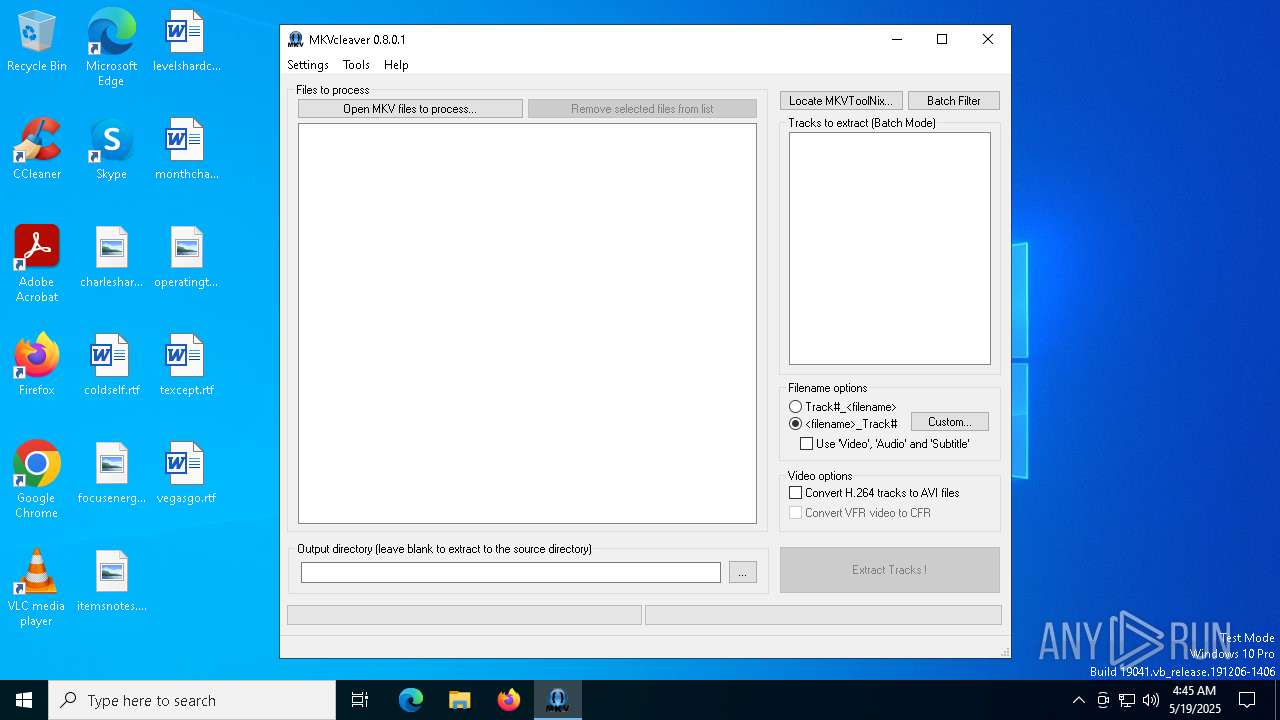Viewport: 1280px width, 720px height.
Task: Open VLC media player shortcut
Action: tap(37, 588)
